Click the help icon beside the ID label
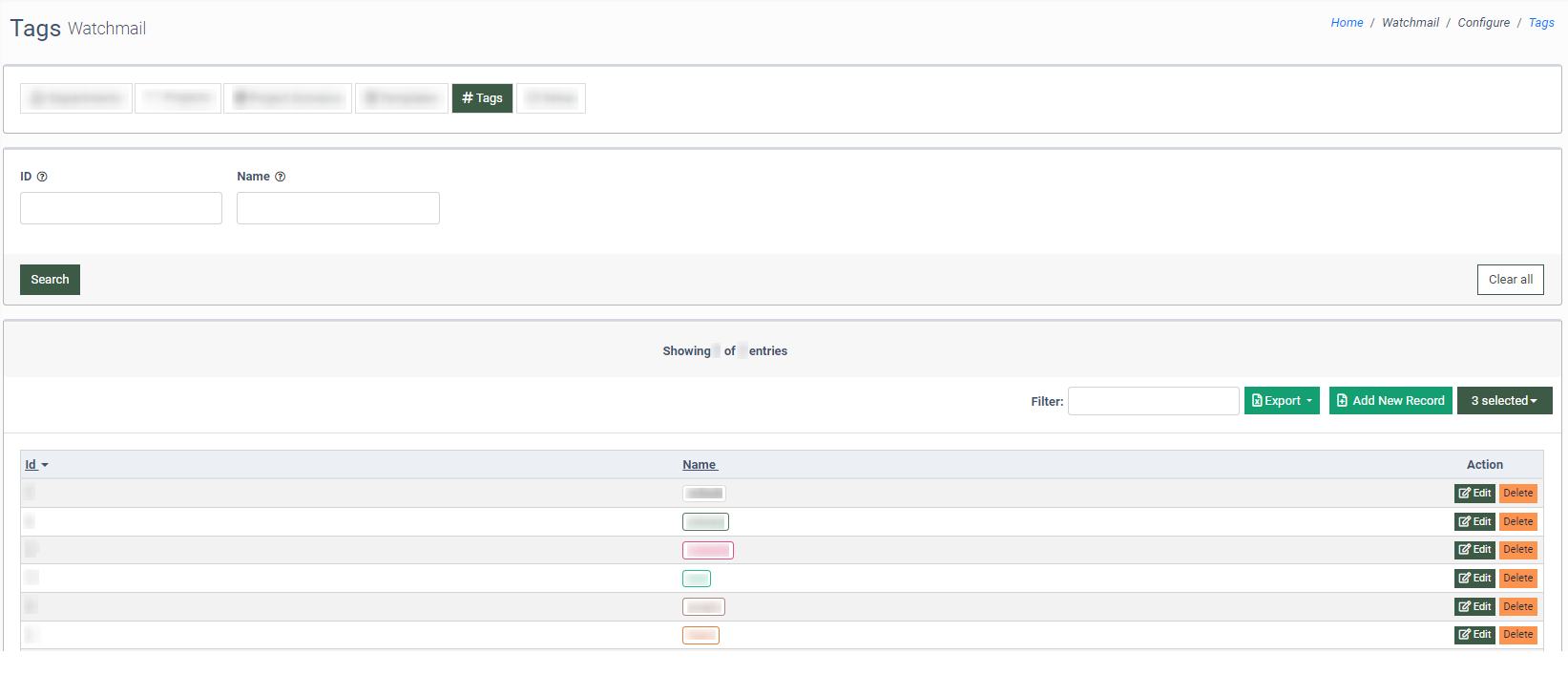This screenshot has height=675, width=1568. pos(42,177)
